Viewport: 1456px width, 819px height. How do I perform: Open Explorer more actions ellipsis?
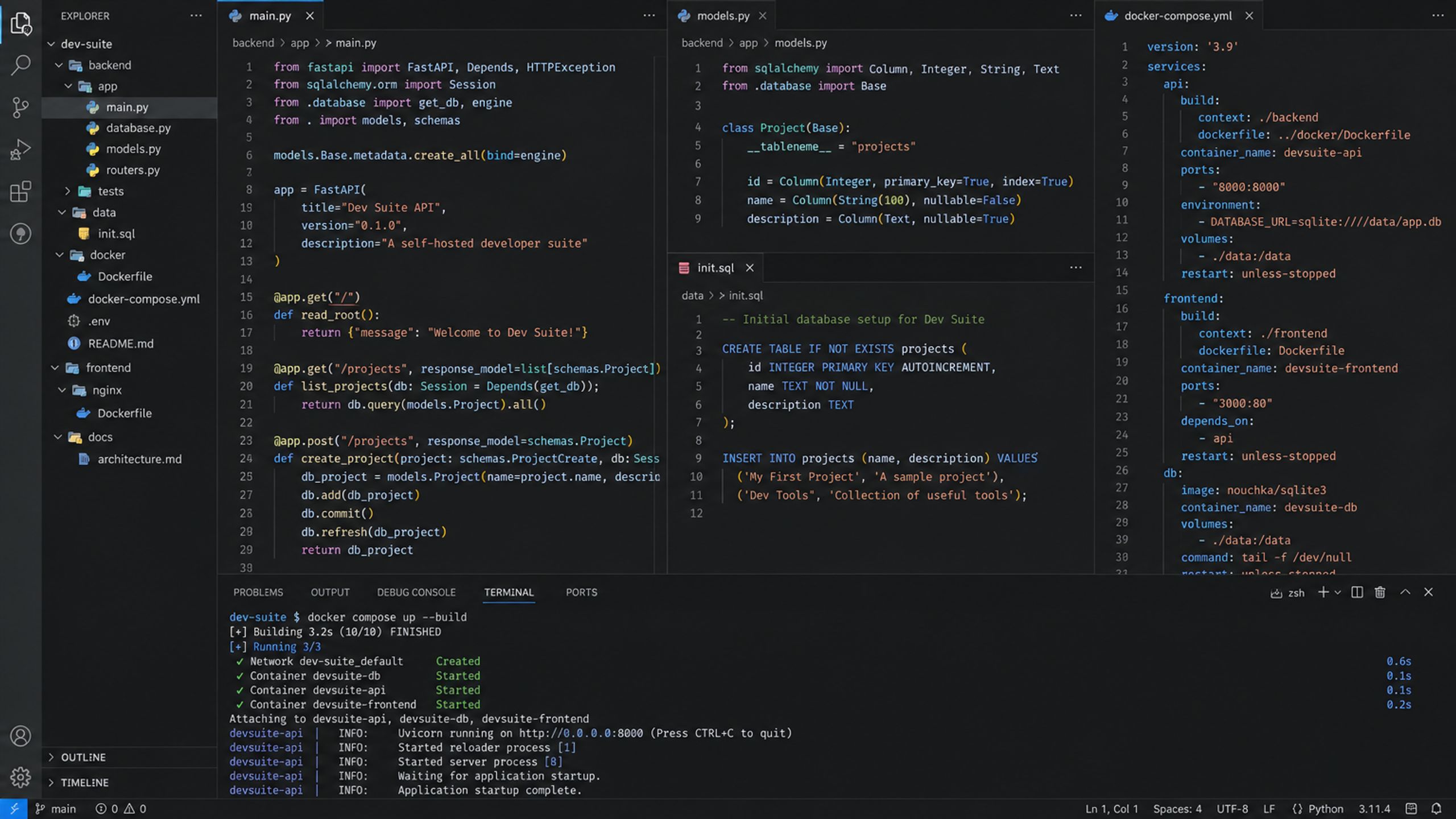pos(196,16)
